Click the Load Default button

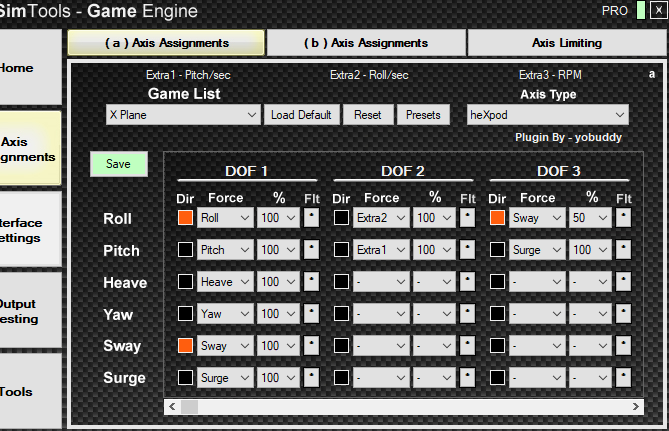click(301, 115)
